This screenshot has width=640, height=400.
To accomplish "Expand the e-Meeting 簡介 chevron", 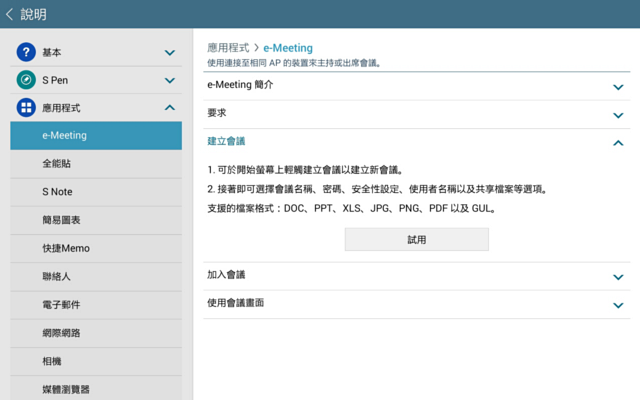I will (618, 87).
